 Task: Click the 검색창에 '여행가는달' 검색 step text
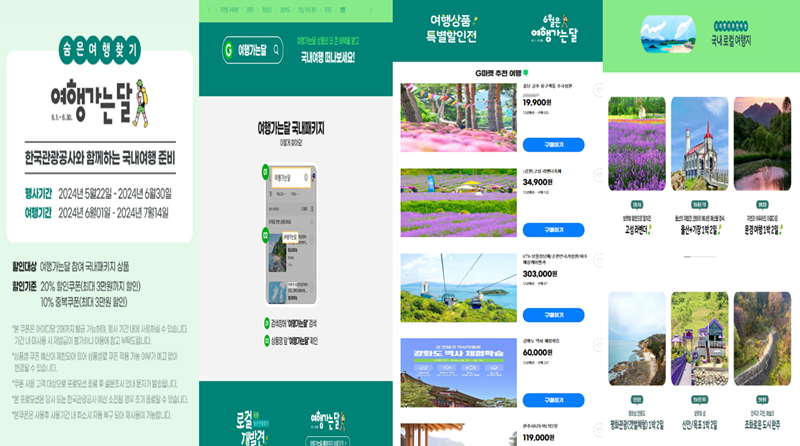pyautogui.click(x=294, y=324)
